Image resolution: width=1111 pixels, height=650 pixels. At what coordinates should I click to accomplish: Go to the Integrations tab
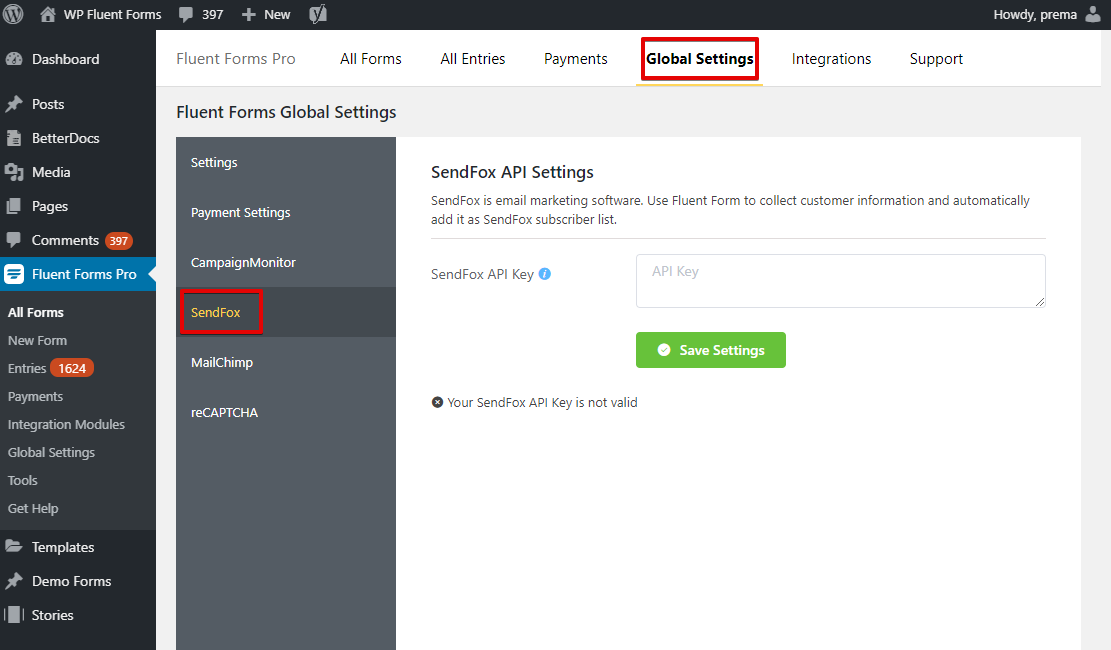tap(831, 59)
